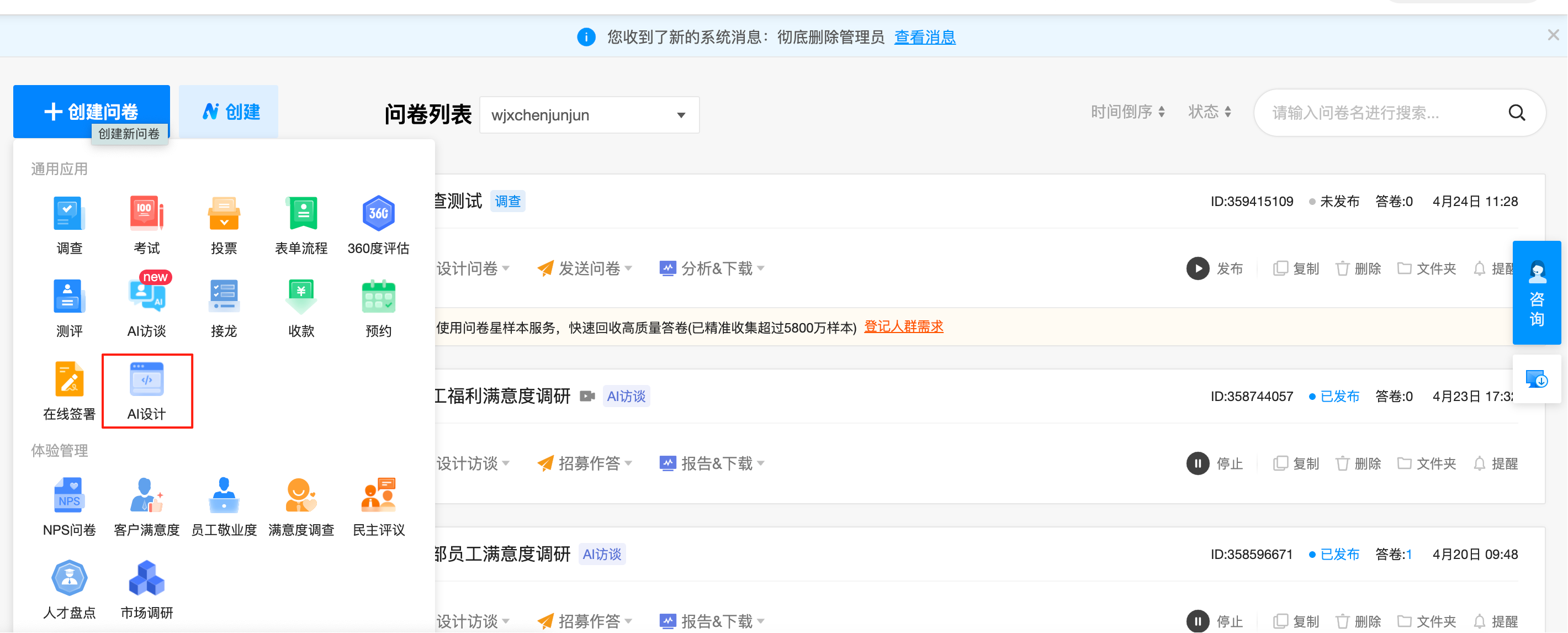This screenshot has height=633, width=1568.
Task: Expand the wjxchenjunjun account dropdown
Action: tap(589, 115)
